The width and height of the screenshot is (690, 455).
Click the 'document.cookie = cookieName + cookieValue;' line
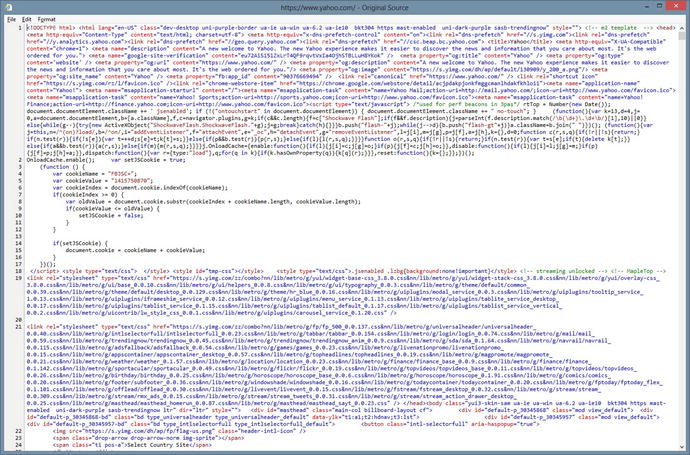pos(136,250)
